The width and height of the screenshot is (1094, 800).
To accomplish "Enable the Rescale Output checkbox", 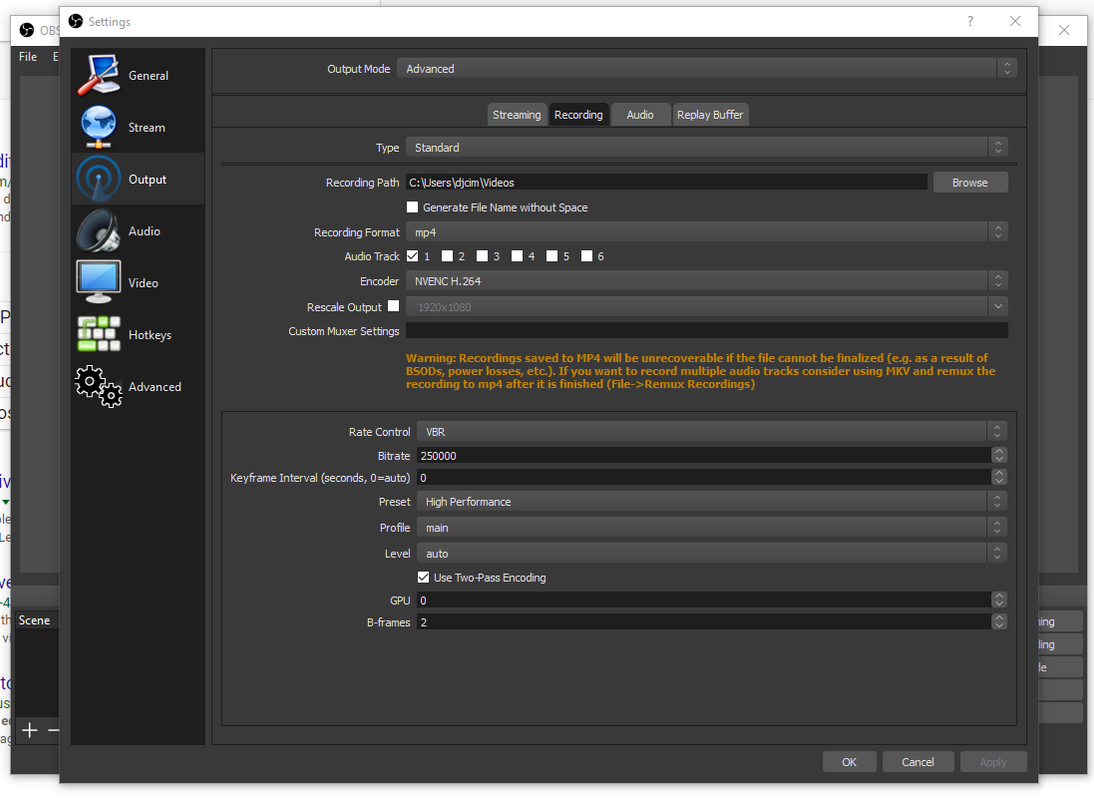I will 394,305.
